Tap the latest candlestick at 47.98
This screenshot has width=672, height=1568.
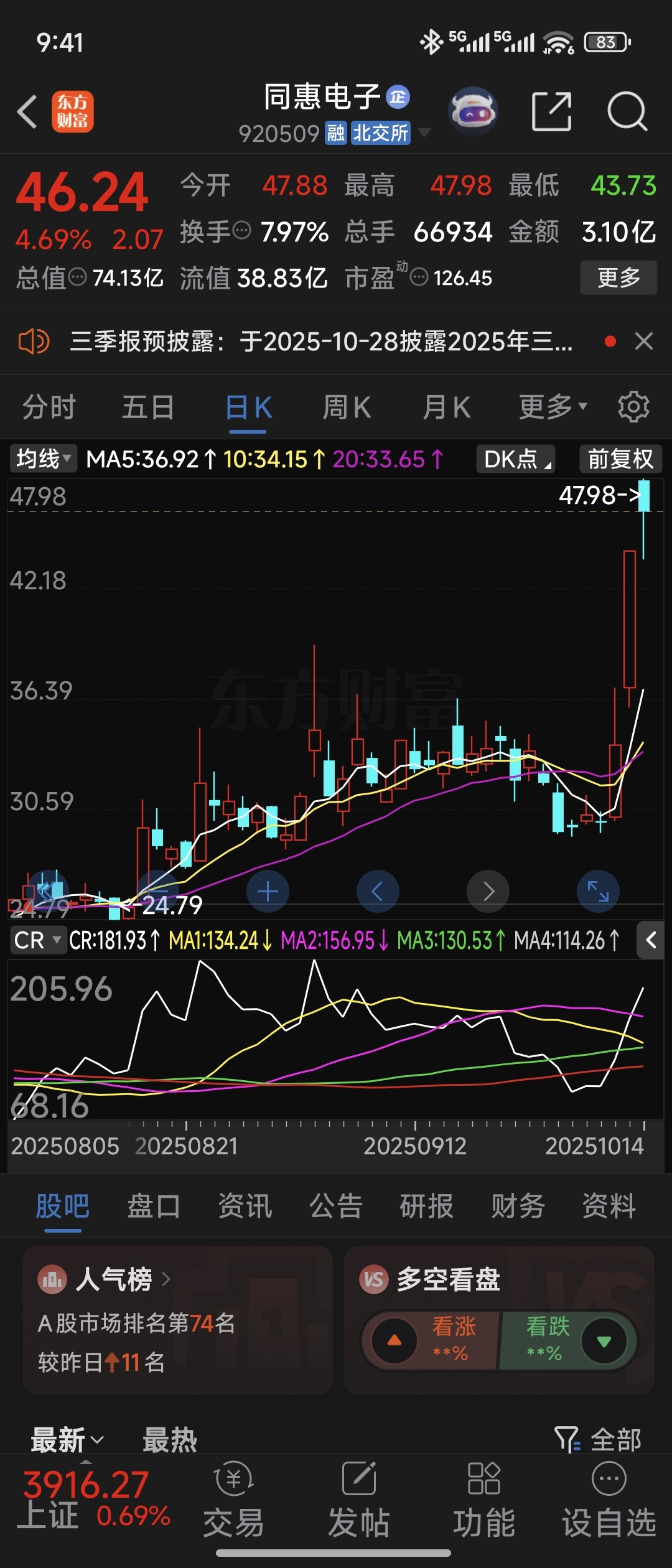tap(644, 519)
